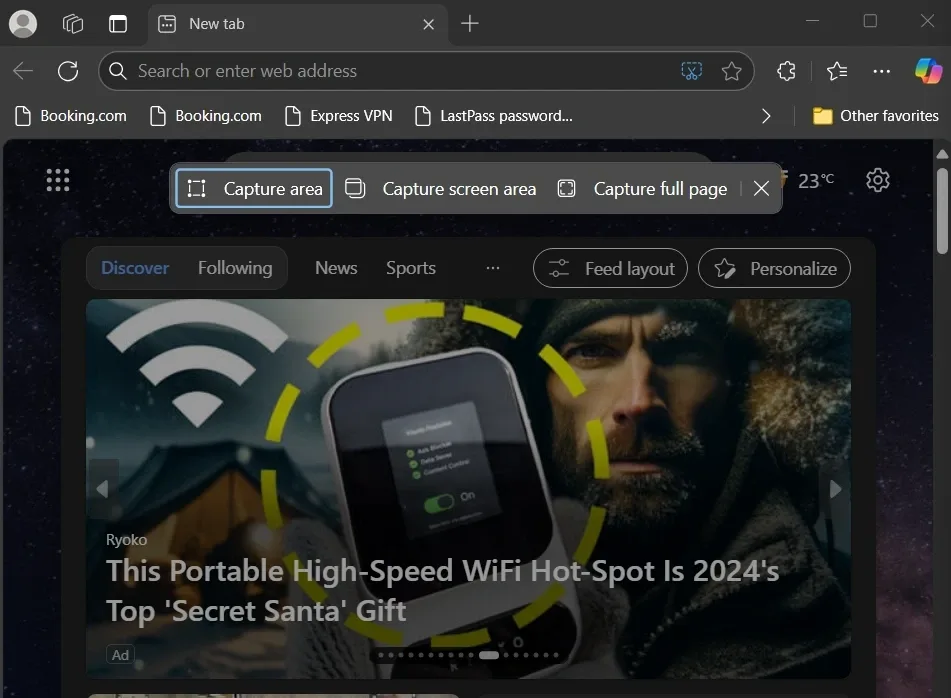The width and height of the screenshot is (951, 698).
Task: Expand the favorites bar overflow chevron
Action: click(766, 116)
